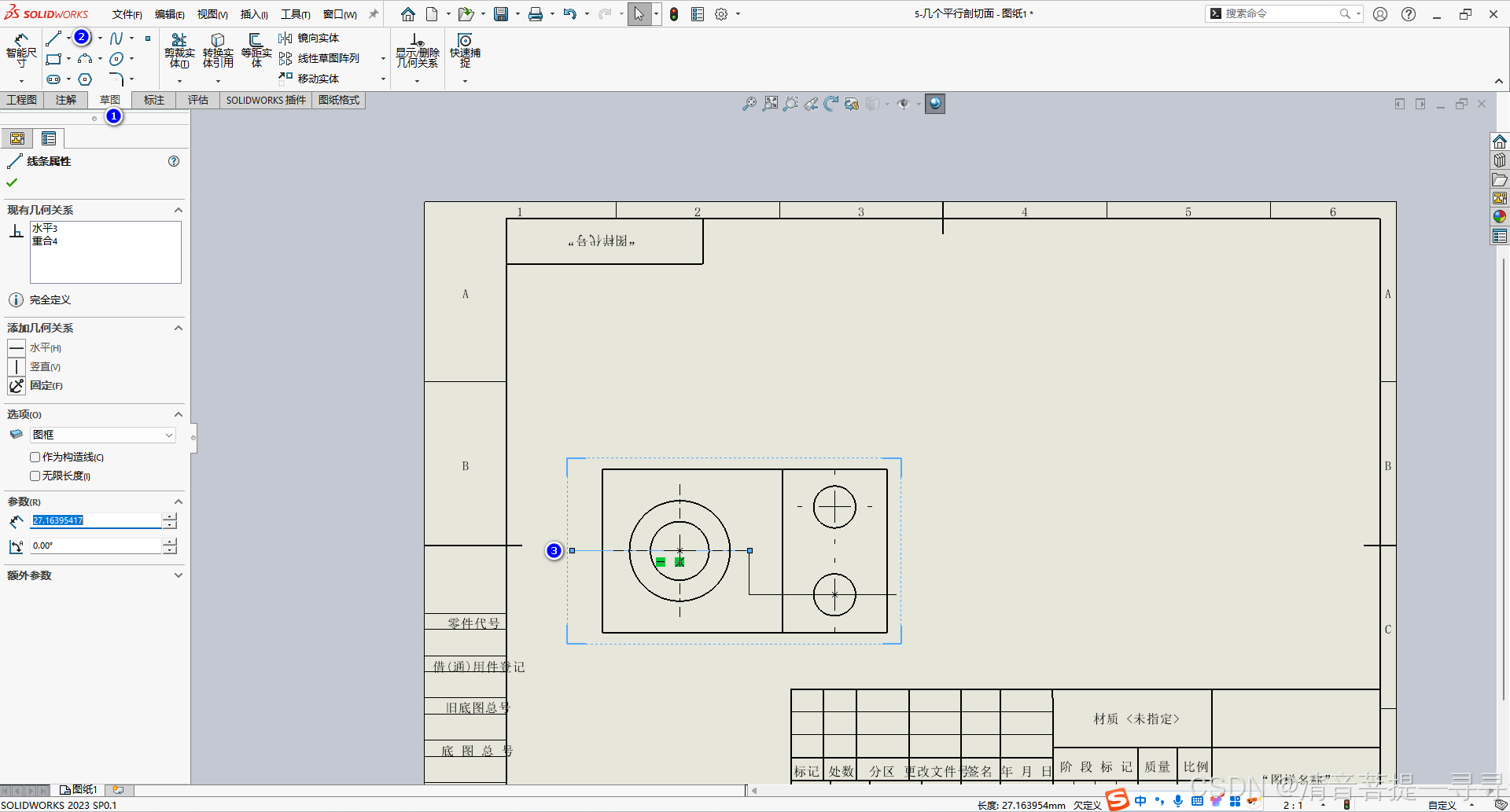Image resolution: width=1510 pixels, height=812 pixels.
Task: Select the Point sketch tool
Action: pyautogui.click(x=147, y=38)
